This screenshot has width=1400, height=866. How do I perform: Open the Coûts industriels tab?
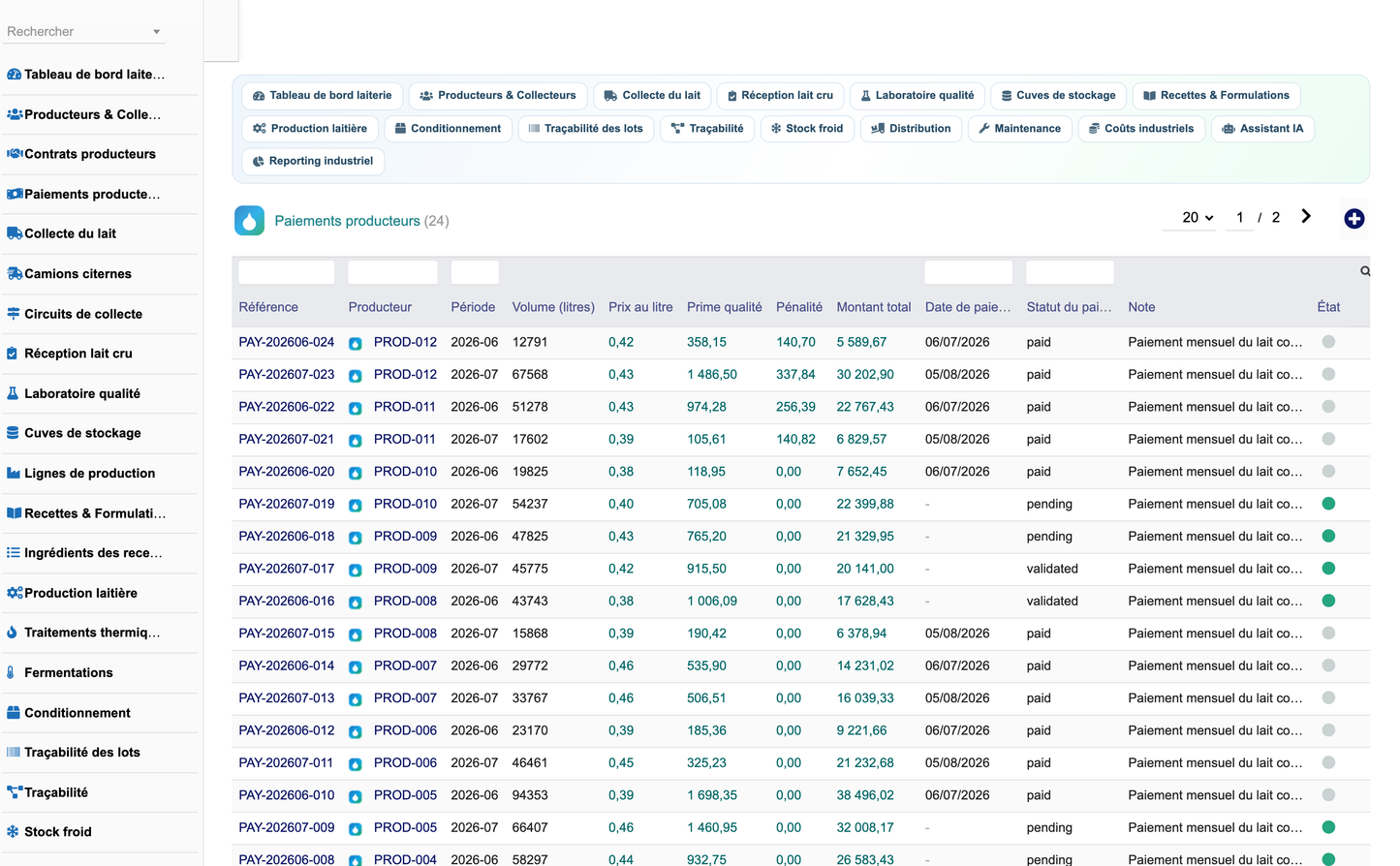point(1141,128)
